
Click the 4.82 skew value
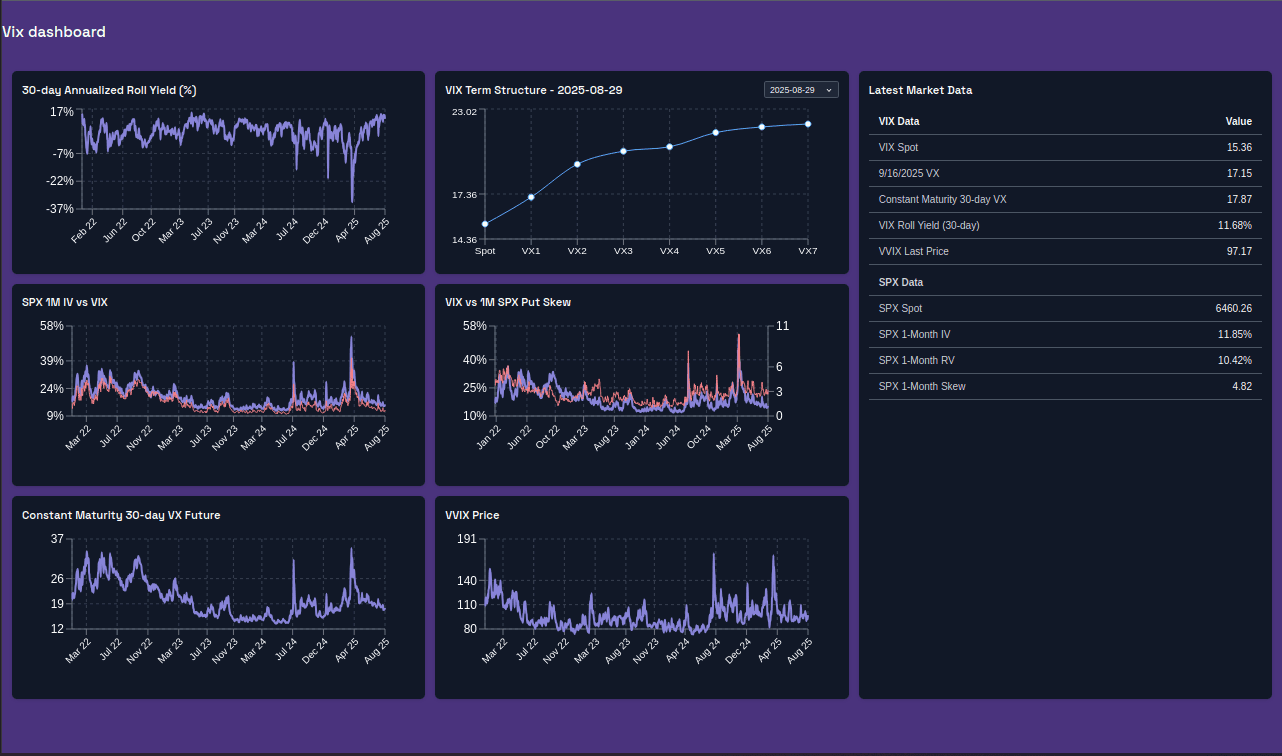[1242, 386]
